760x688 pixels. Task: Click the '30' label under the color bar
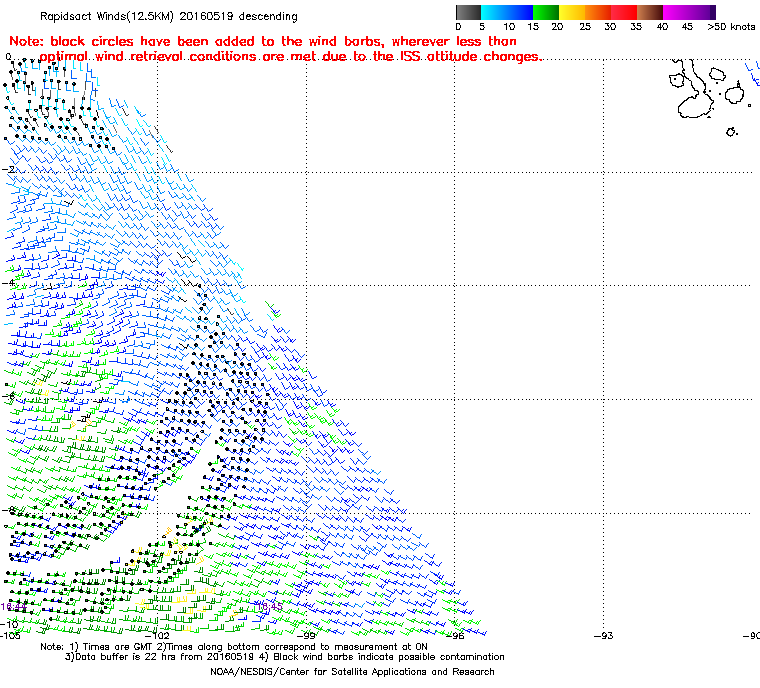610,27
